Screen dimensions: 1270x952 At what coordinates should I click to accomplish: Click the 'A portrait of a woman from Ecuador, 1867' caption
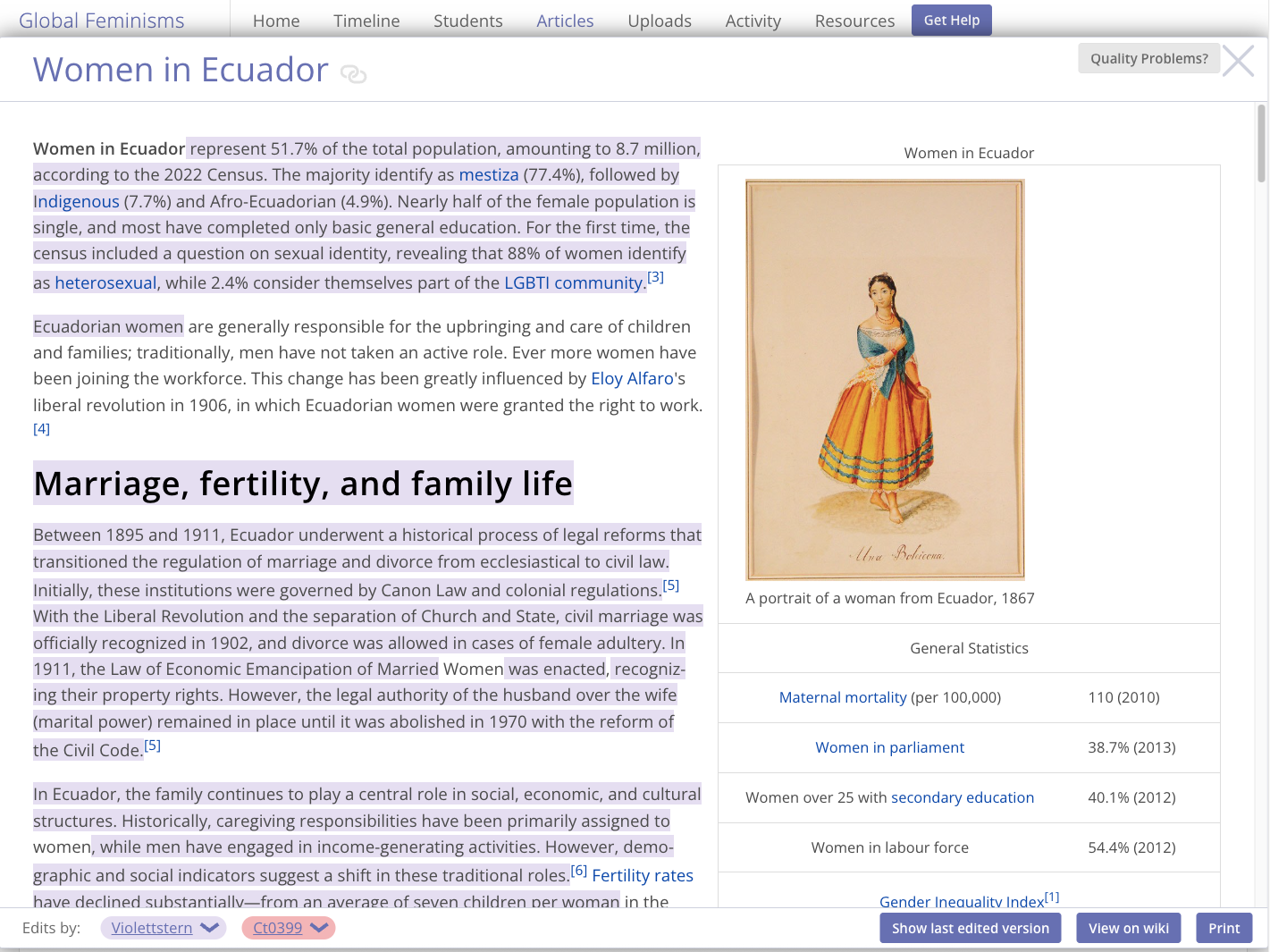tap(890, 598)
